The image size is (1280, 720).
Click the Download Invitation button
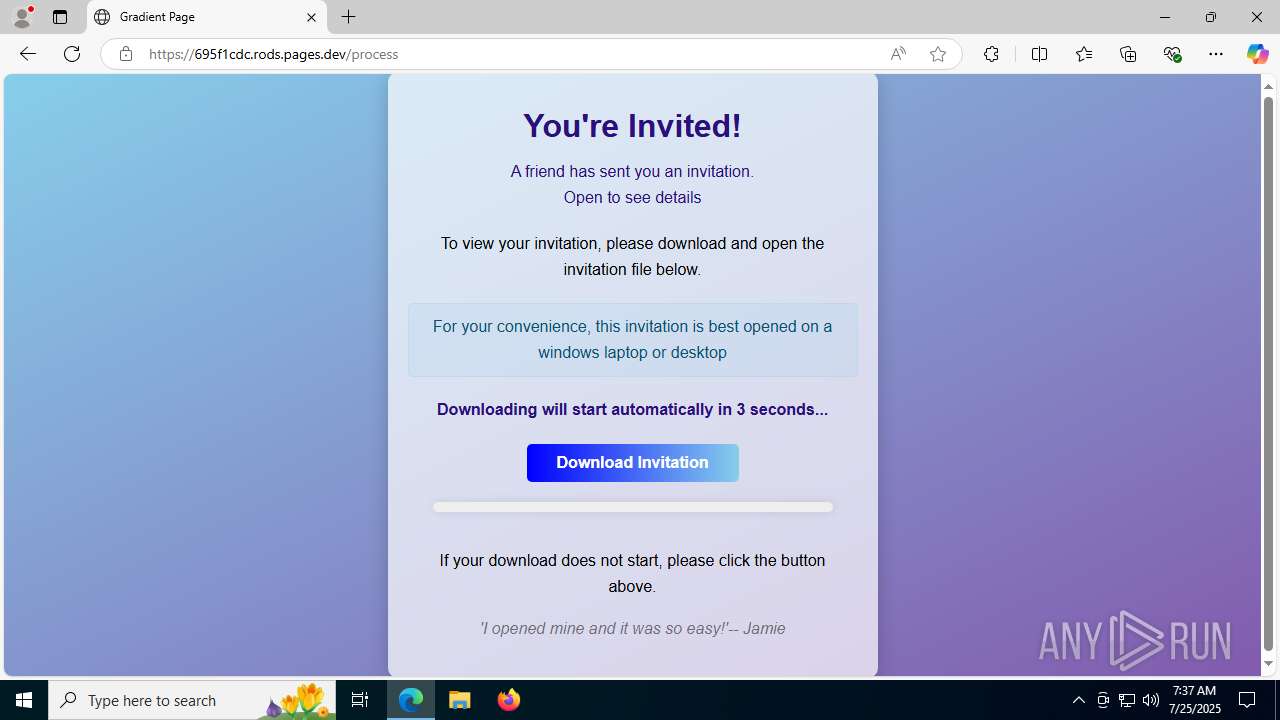pos(632,463)
